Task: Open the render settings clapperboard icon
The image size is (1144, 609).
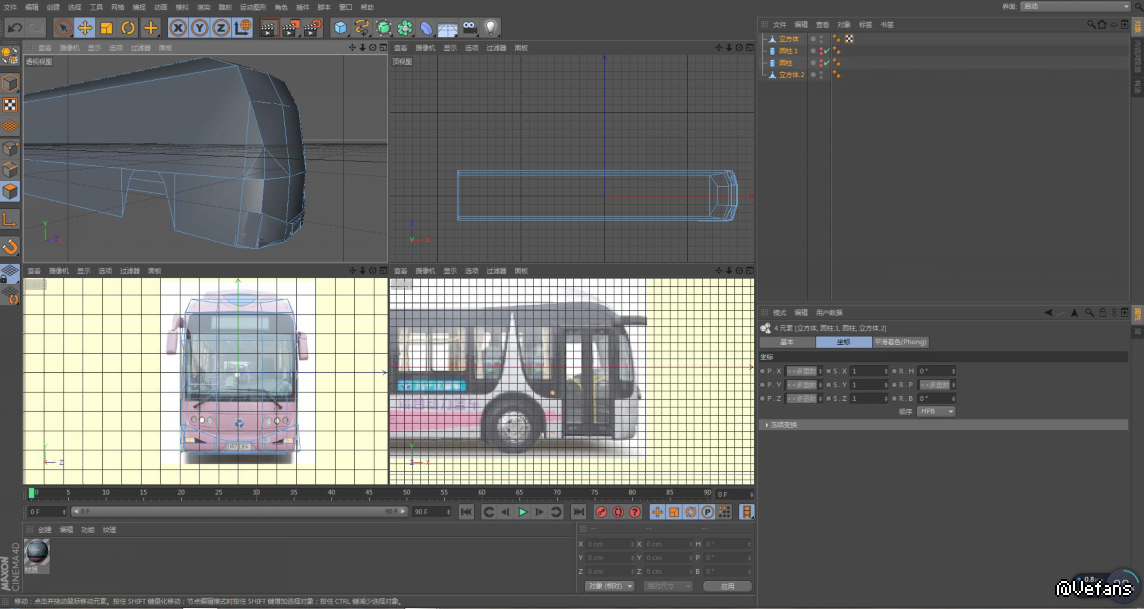Action: click(x=312, y=28)
